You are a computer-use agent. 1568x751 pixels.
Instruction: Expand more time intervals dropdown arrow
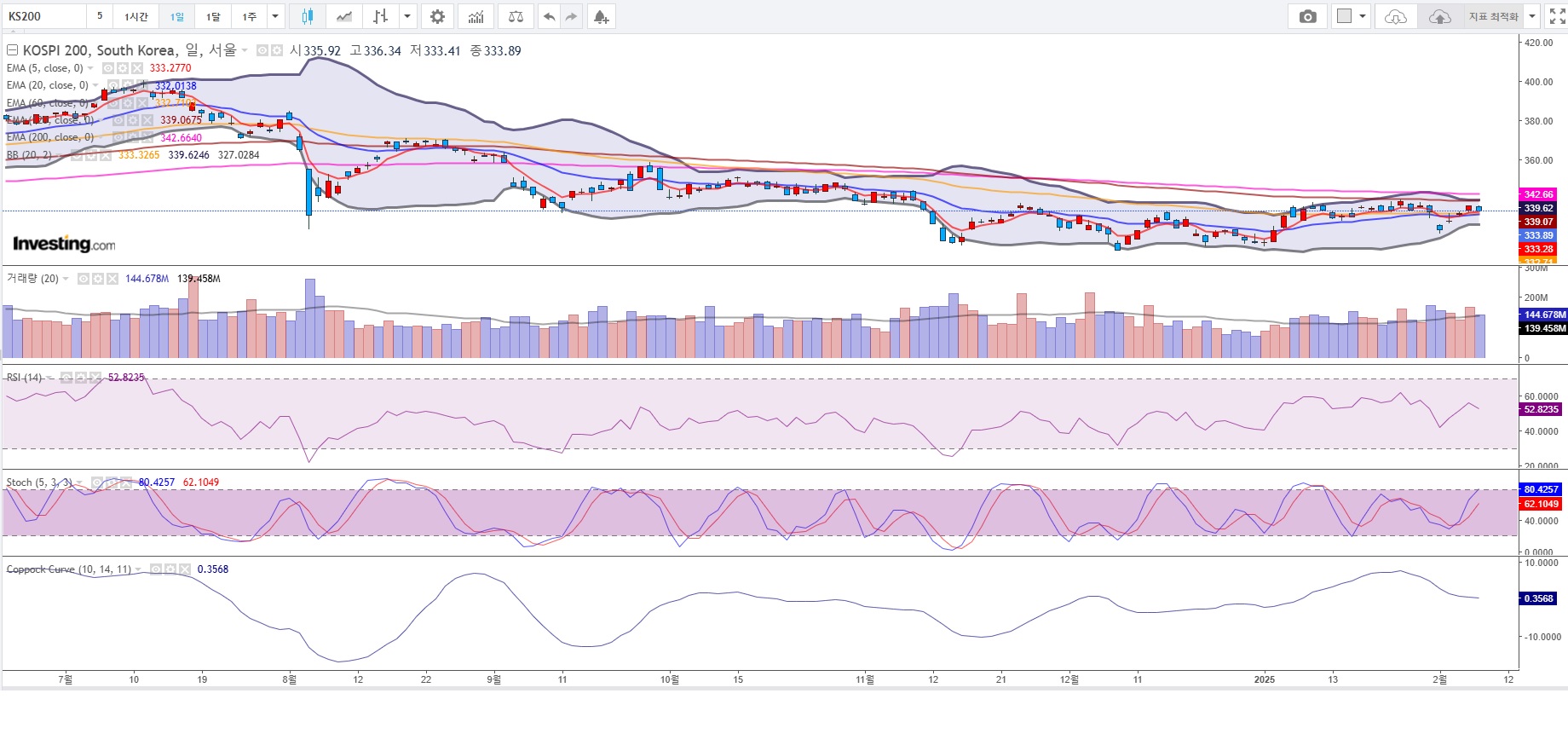coord(275,16)
